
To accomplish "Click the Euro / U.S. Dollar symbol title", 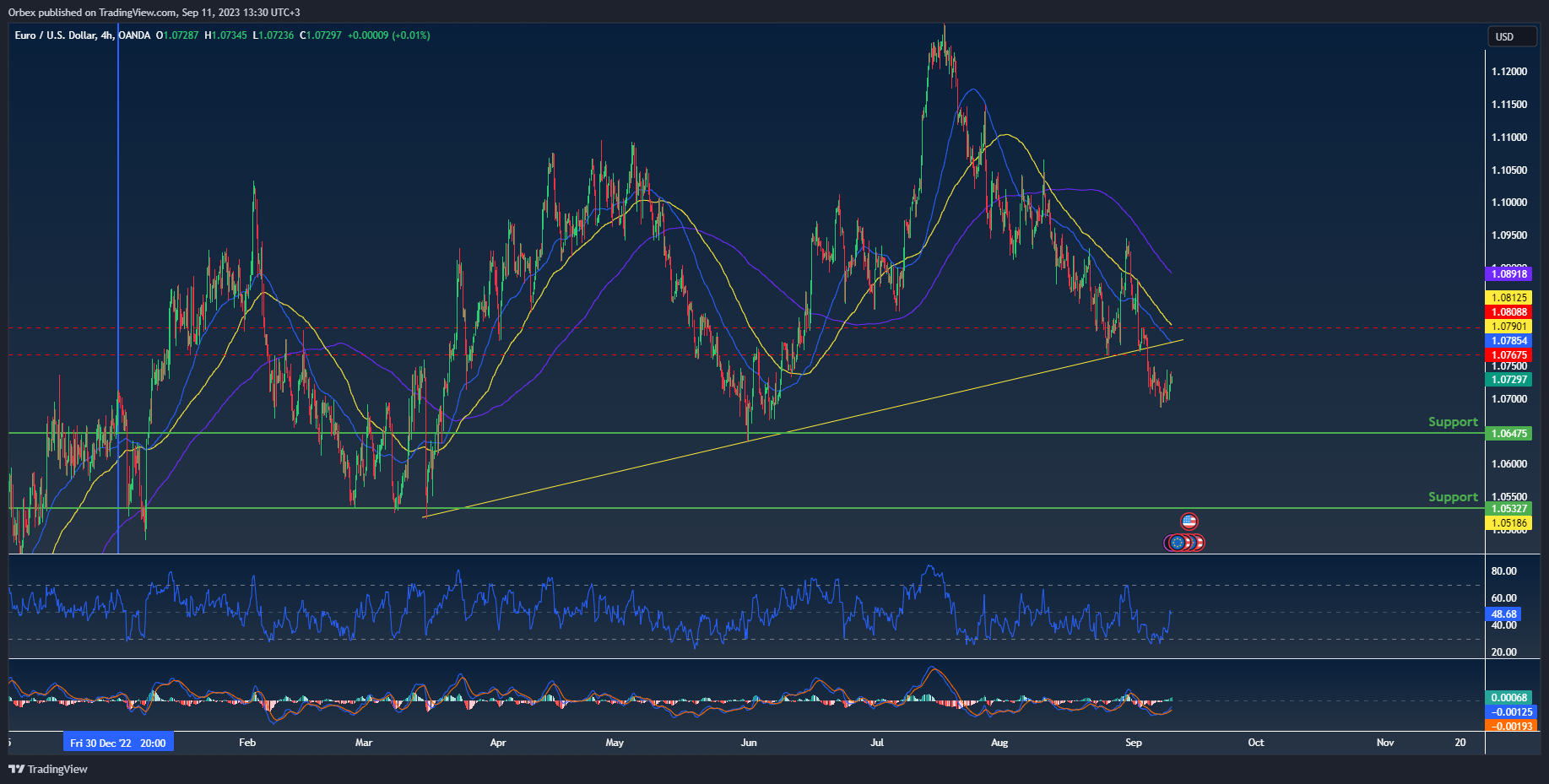I will (x=55, y=35).
